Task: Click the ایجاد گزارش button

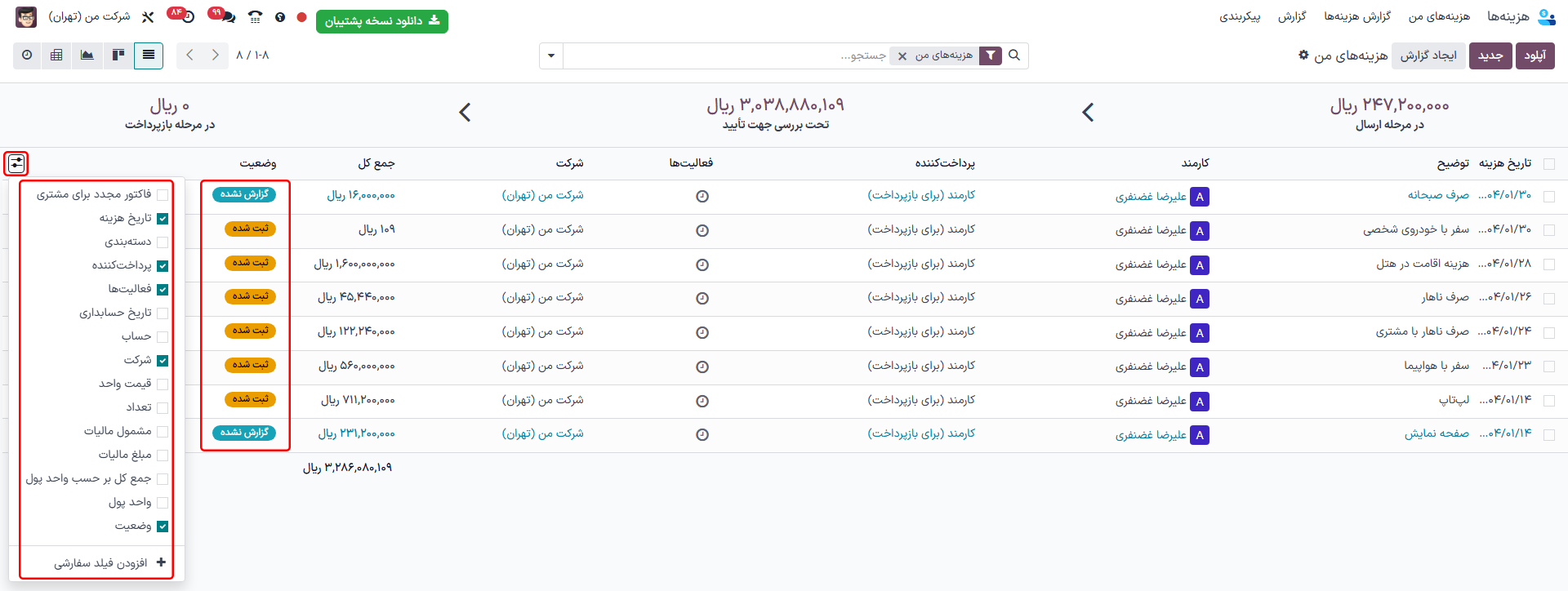Action: point(1428,56)
